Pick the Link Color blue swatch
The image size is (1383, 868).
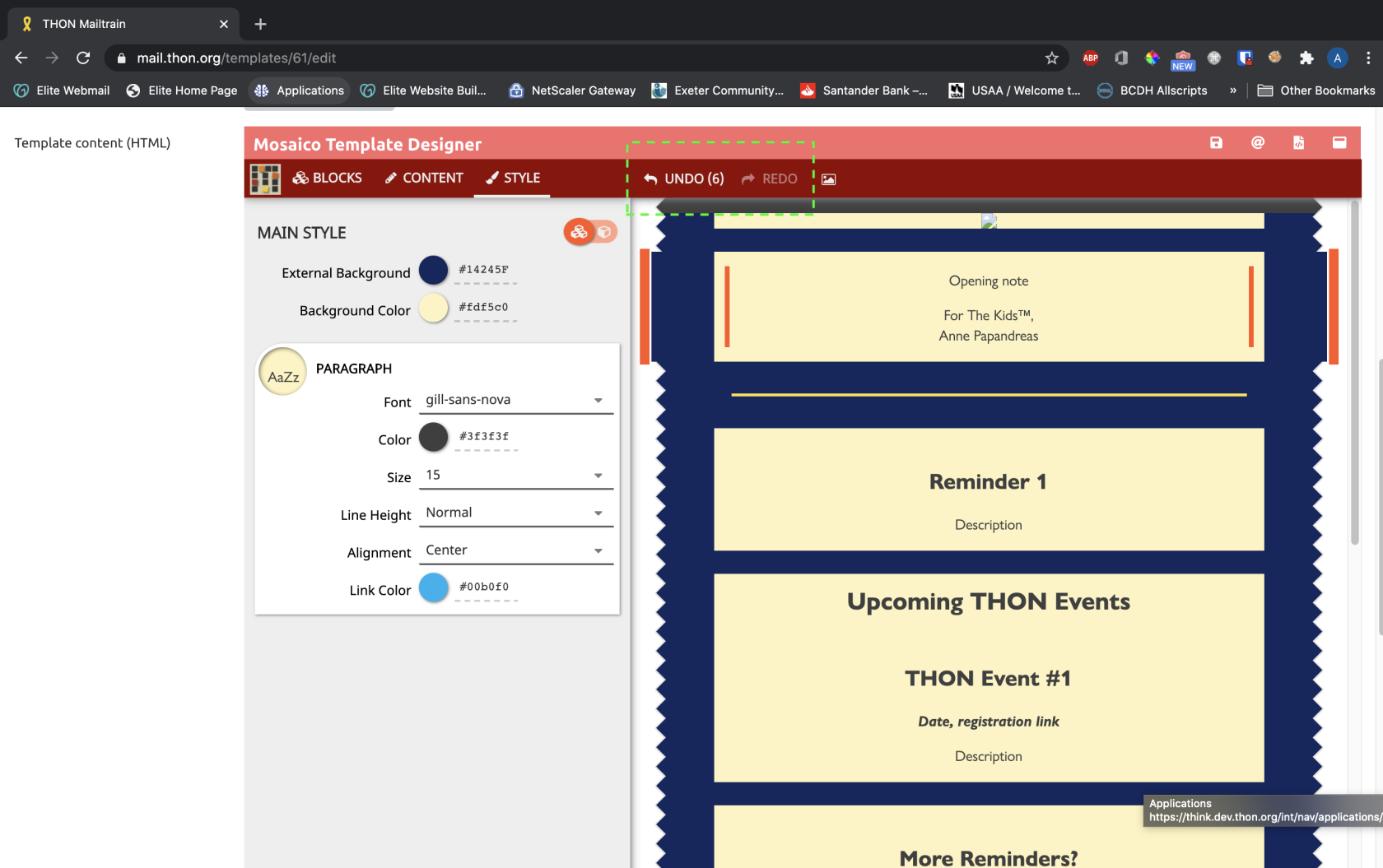click(x=434, y=587)
